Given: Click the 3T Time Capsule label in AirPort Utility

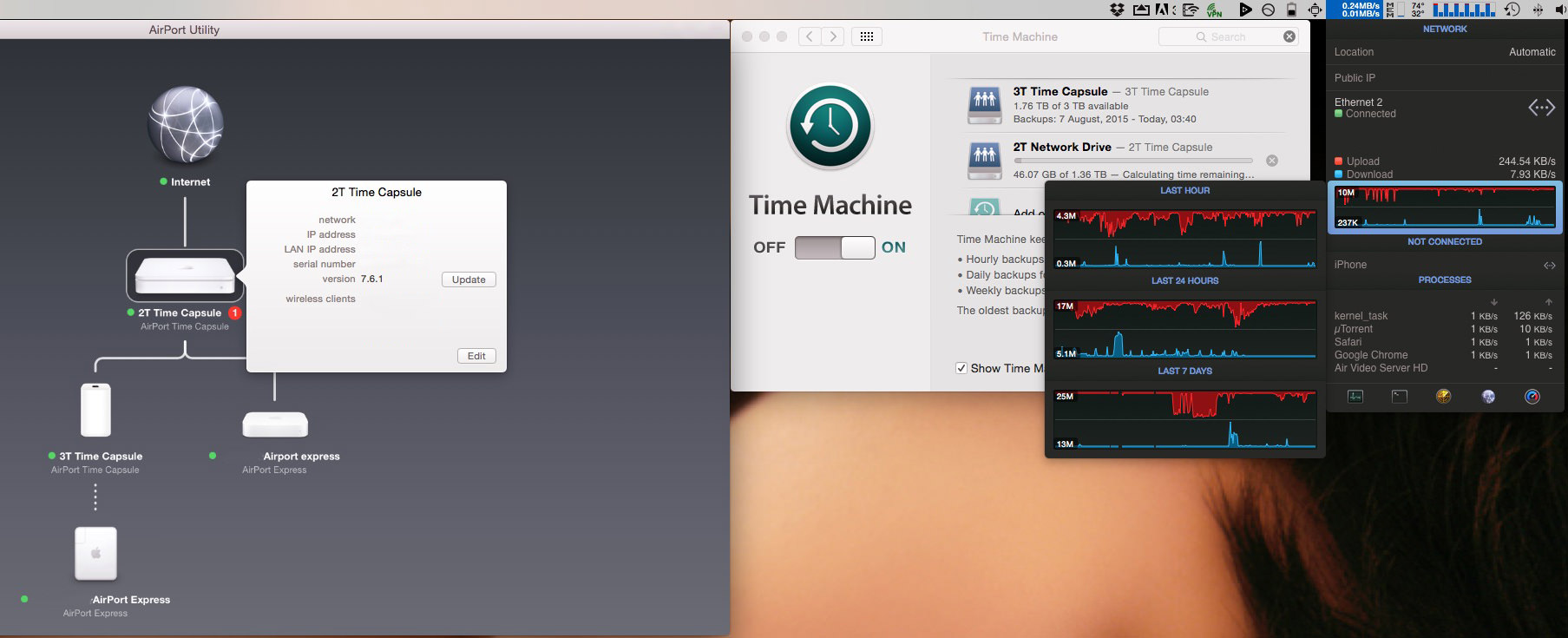Looking at the screenshot, I should point(101,456).
